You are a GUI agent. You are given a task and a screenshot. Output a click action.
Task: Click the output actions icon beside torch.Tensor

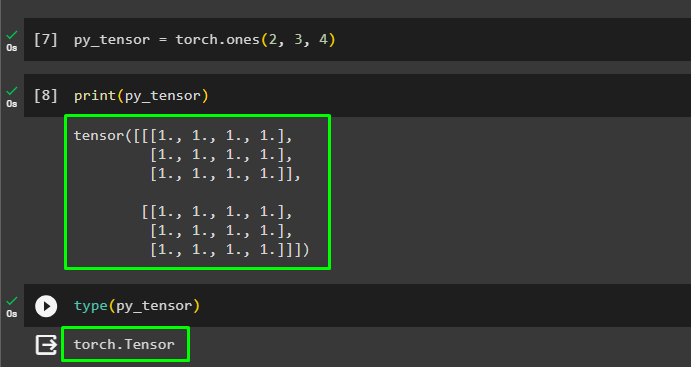46,345
